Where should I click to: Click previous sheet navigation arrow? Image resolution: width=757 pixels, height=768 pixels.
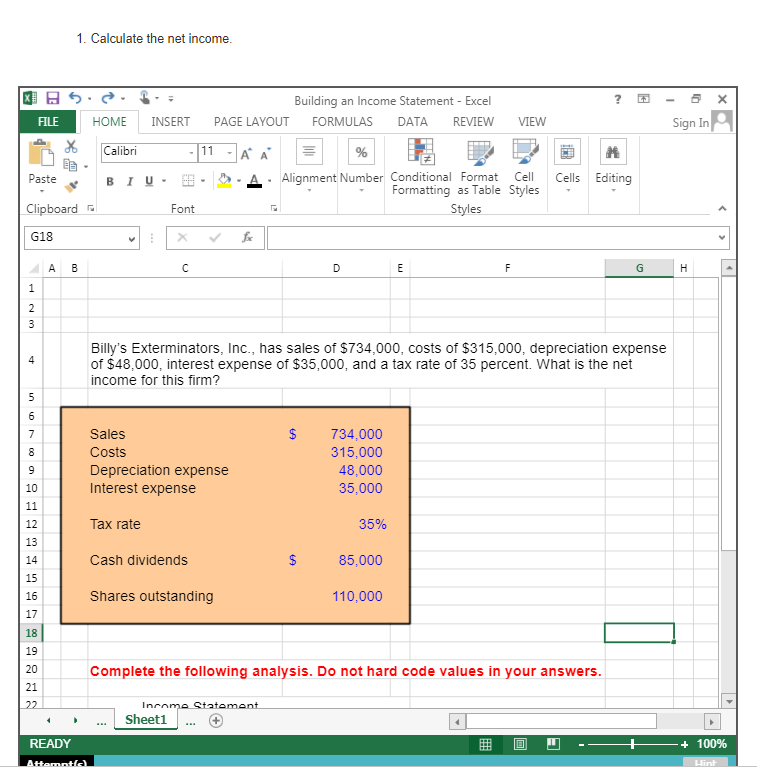(x=48, y=720)
